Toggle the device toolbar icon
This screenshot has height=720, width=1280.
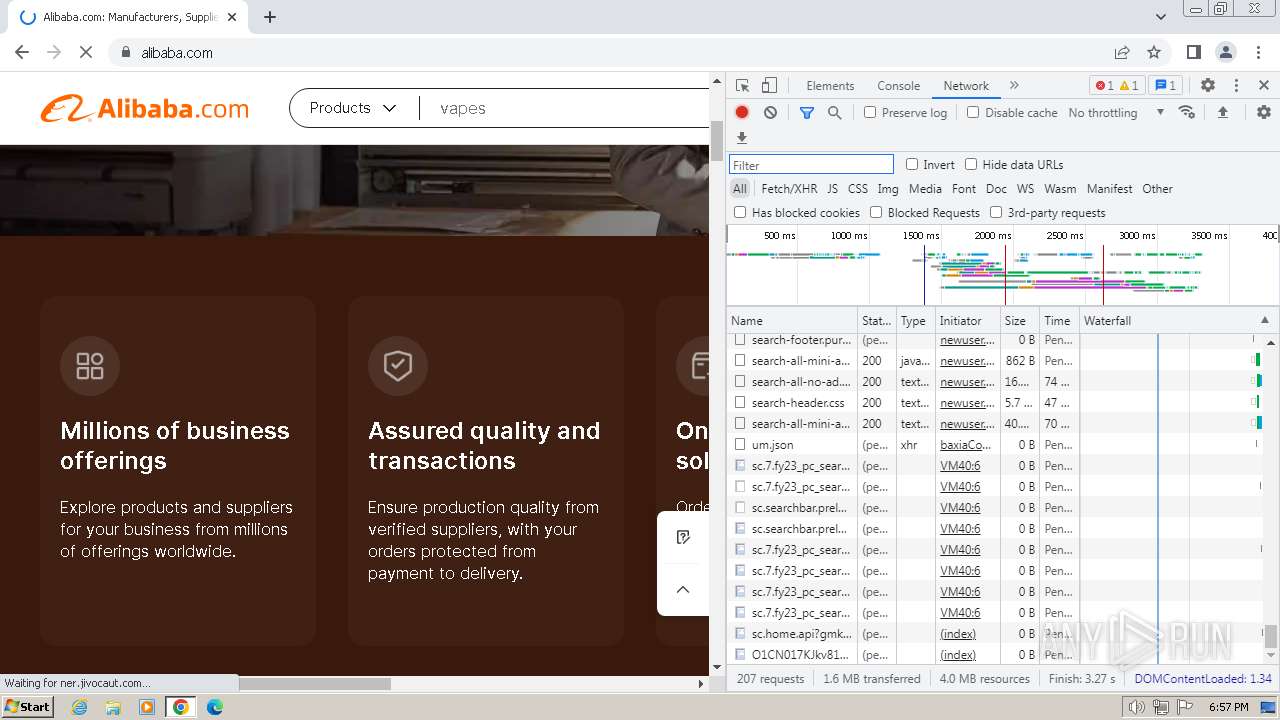(769, 86)
